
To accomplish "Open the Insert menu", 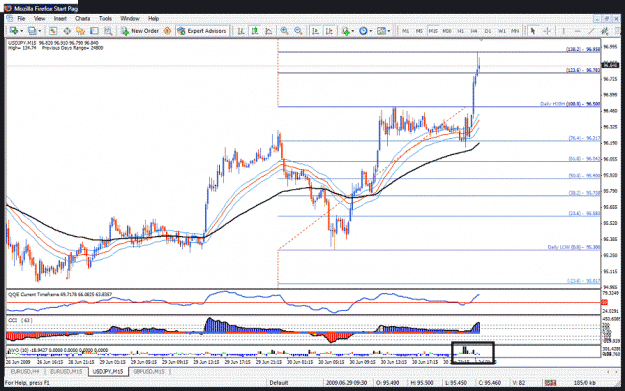I will click(60, 18).
